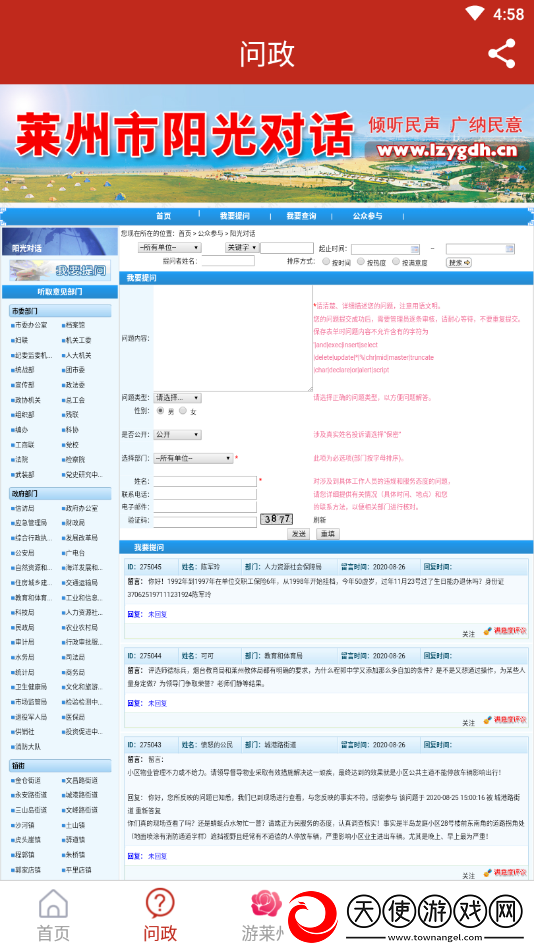Open 农业农村局 department link
This screenshot has height=949, width=534.
[82, 627]
